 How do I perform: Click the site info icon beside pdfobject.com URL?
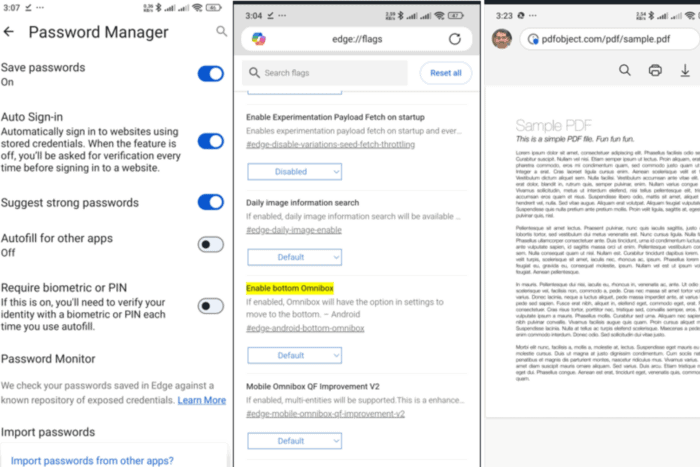point(533,39)
